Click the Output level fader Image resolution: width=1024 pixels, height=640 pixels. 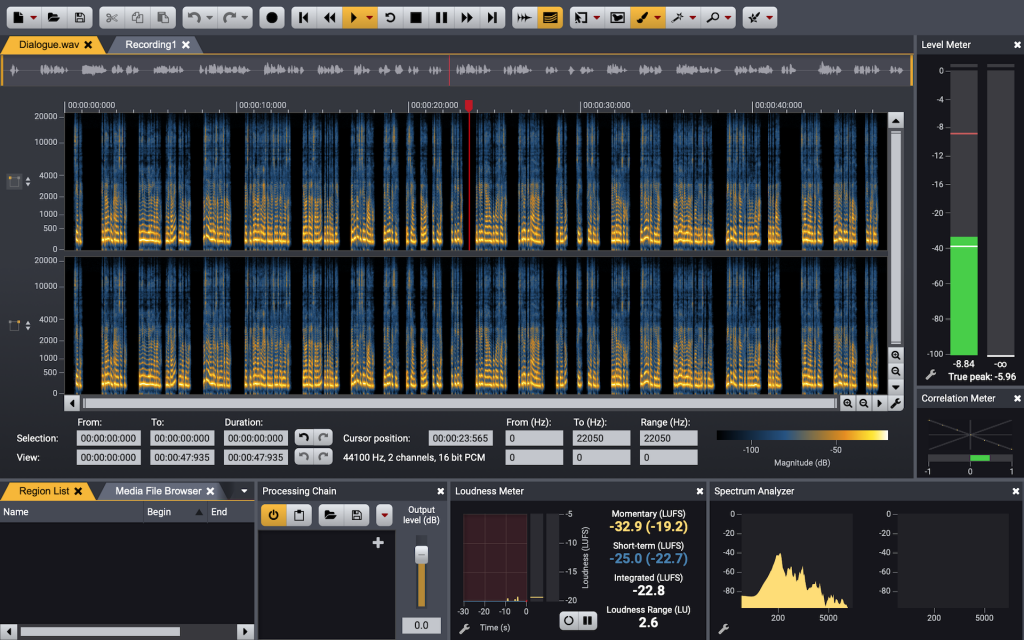[x=421, y=554]
